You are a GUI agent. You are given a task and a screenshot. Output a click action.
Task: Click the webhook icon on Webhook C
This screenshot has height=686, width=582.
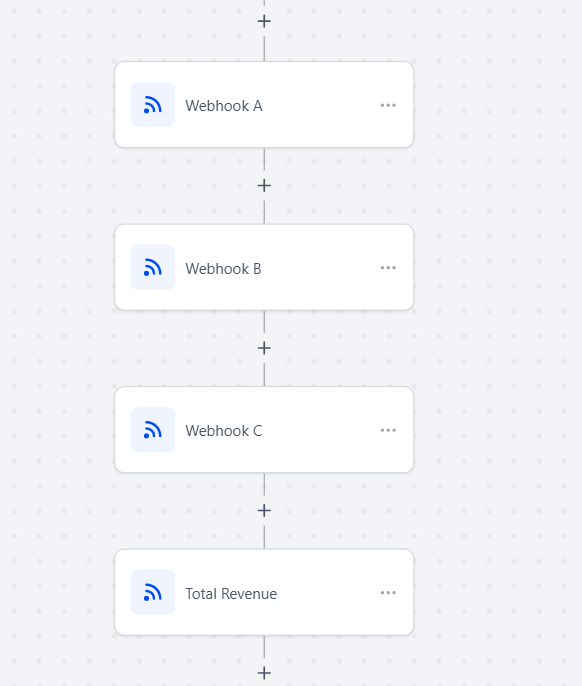pyautogui.click(x=153, y=430)
